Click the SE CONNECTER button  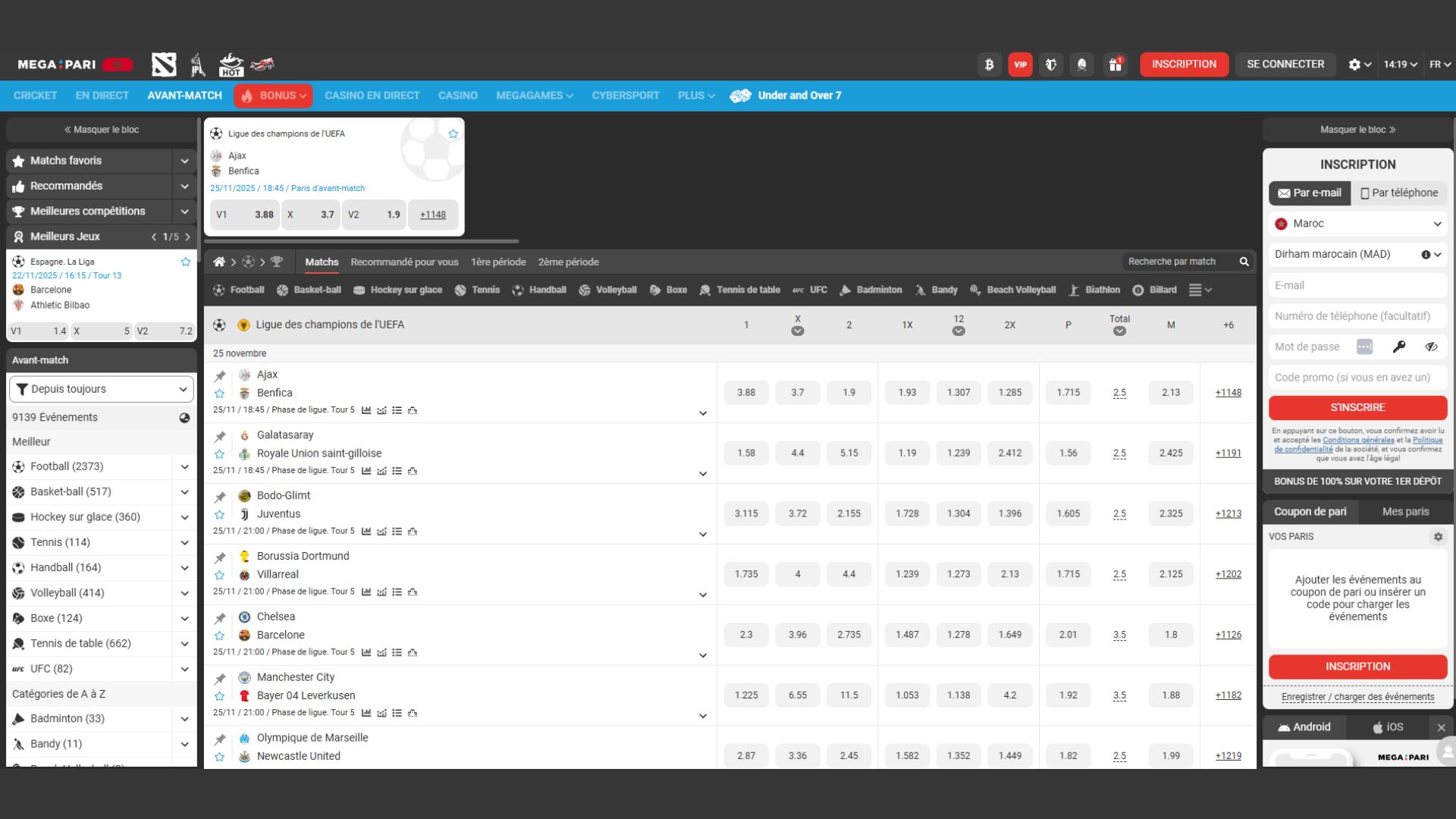pos(1285,64)
